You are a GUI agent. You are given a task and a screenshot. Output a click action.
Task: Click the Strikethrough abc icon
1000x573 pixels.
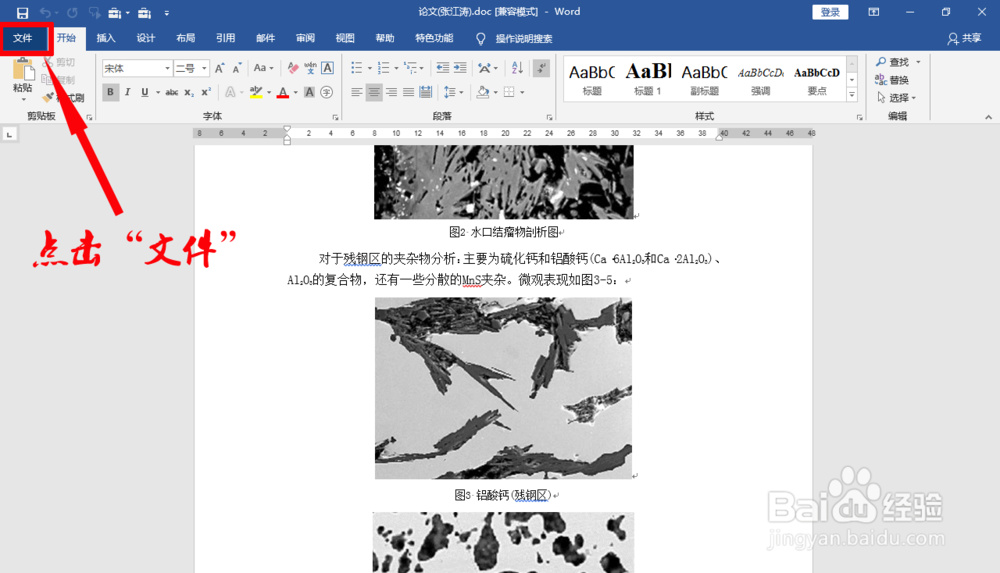click(x=172, y=93)
